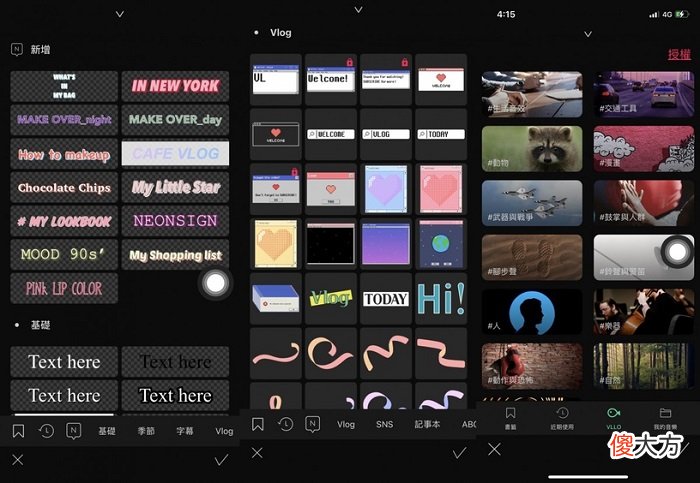The height and width of the screenshot is (483, 700).
Task: Switch to SNS sticker tab
Action: [384, 424]
